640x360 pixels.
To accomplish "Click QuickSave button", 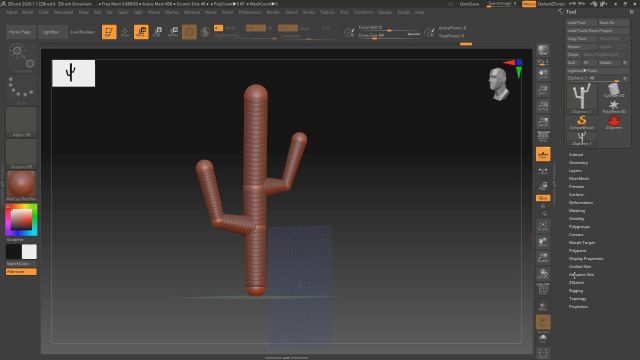I will [x=469, y=4].
